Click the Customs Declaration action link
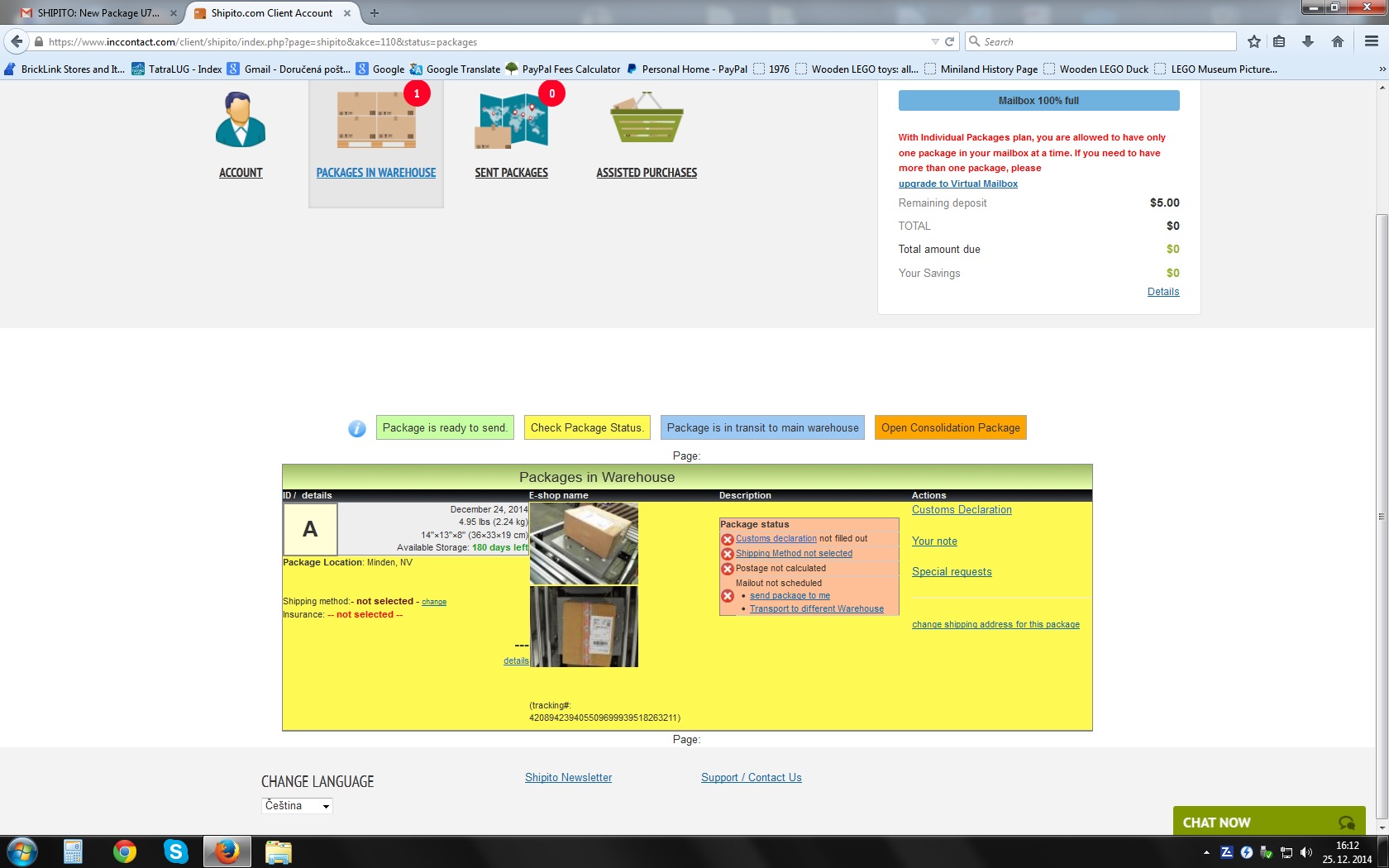The width and height of the screenshot is (1389, 868). pos(962,510)
